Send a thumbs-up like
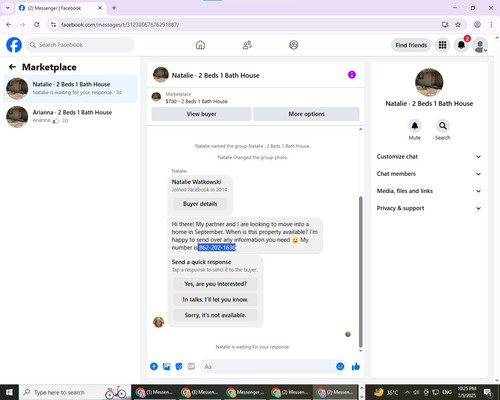 [356, 367]
